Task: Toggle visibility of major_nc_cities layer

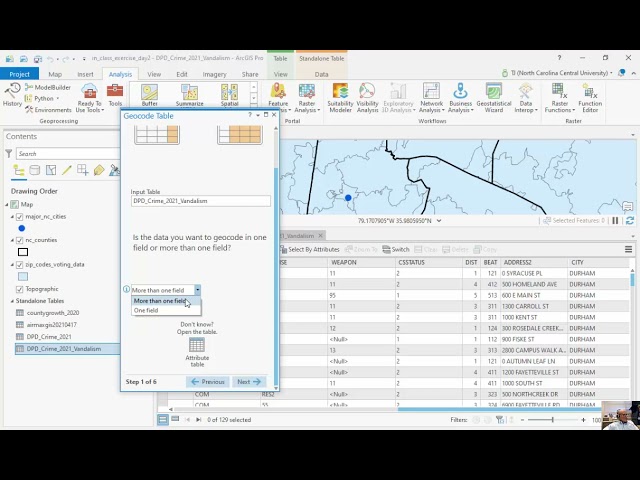Action: pyautogui.click(x=19, y=217)
